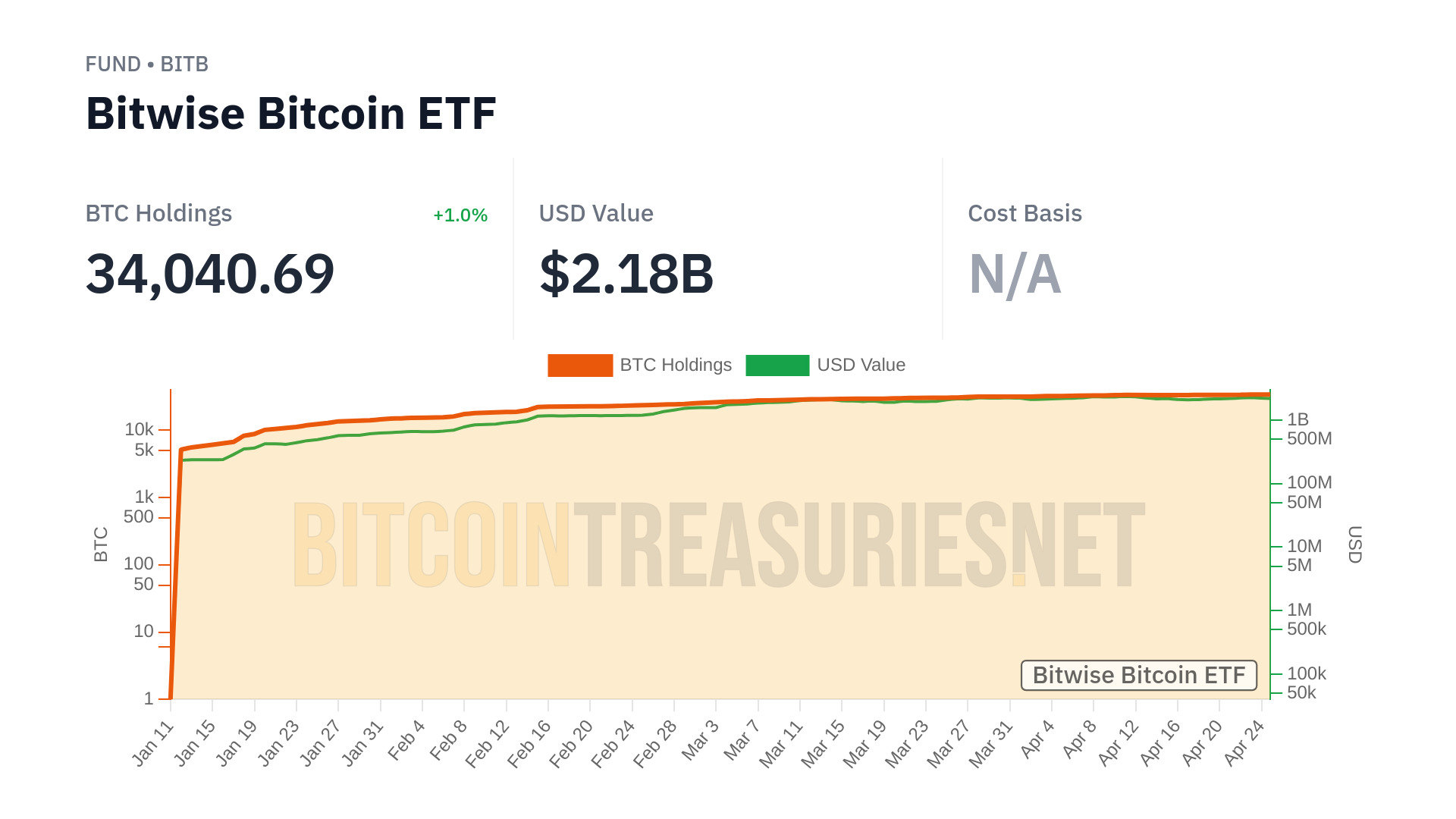Click the Feb 16 date tick label
1456x819 pixels.
[x=529, y=744]
